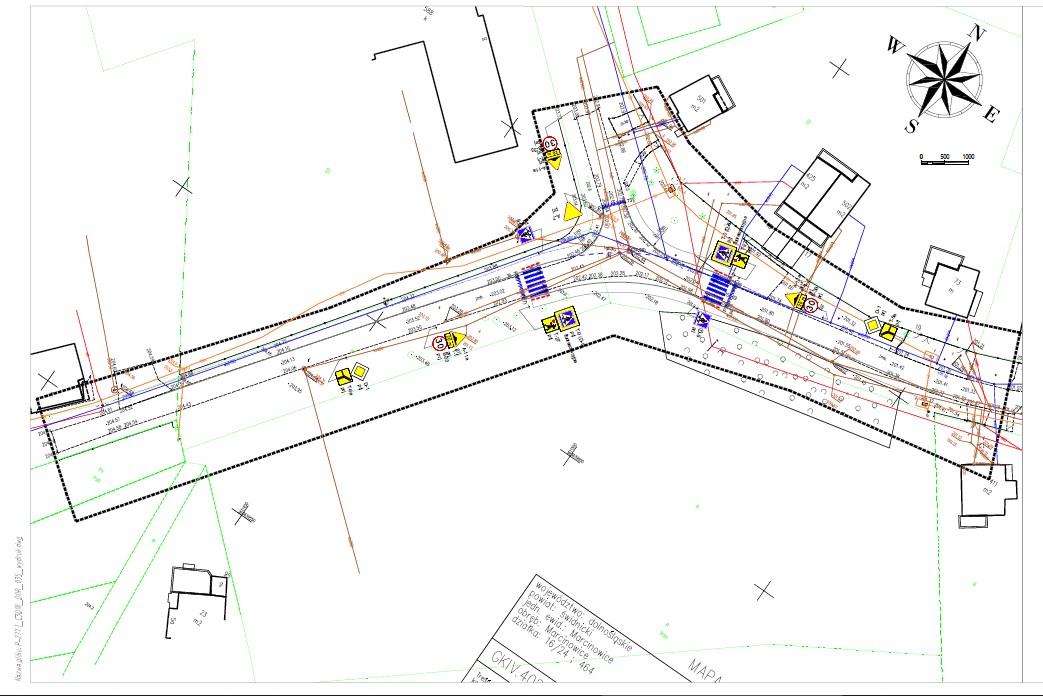Select the inverted yellow triangle below the northern 30 sign

tap(554, 158)
